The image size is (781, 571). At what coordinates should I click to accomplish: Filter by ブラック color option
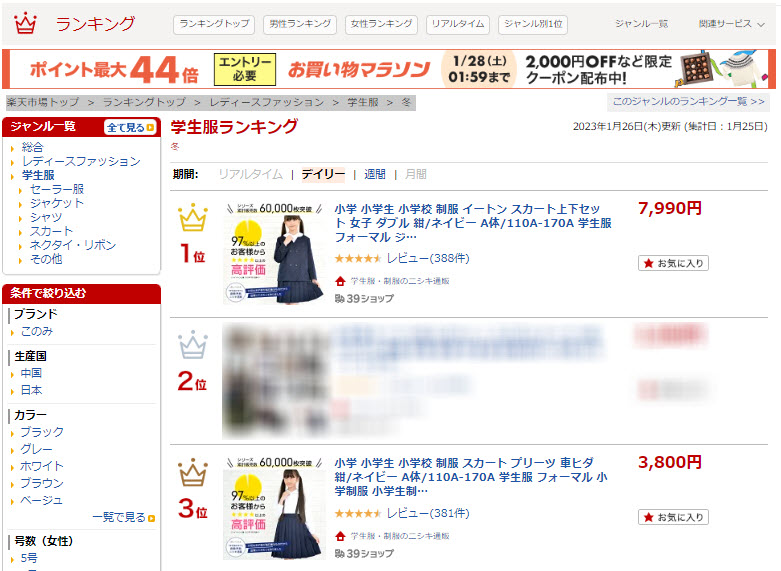pyautogui.click(x=42, y=432)
